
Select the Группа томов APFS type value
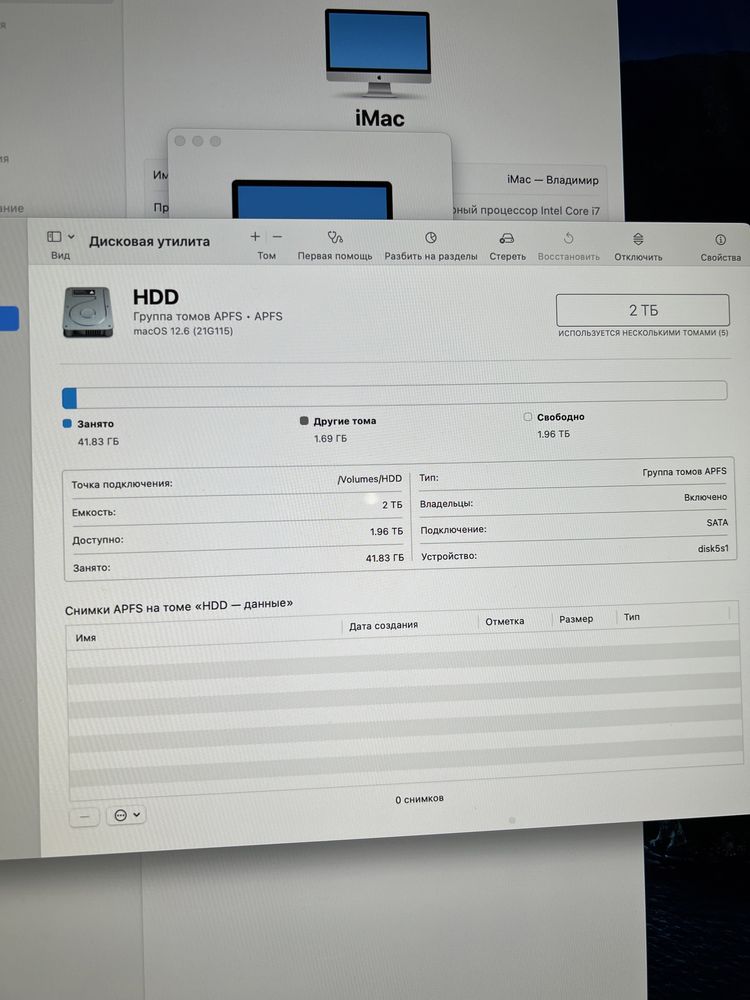tap(684, 471)
